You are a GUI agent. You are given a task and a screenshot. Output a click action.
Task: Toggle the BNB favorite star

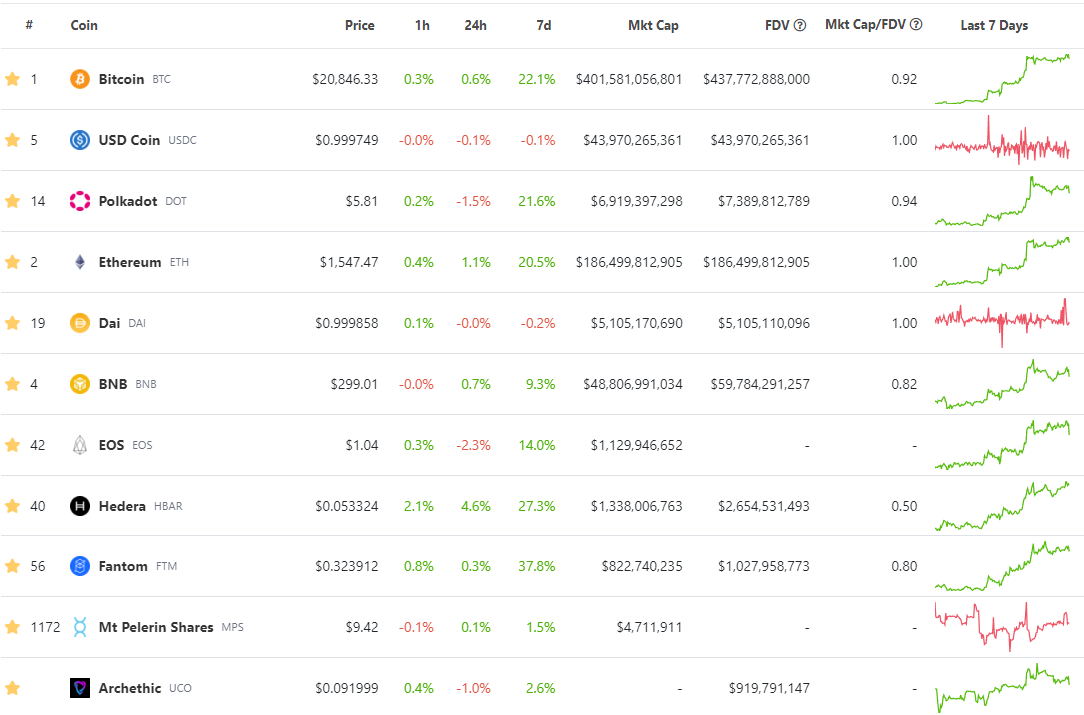tap(12, 384)
